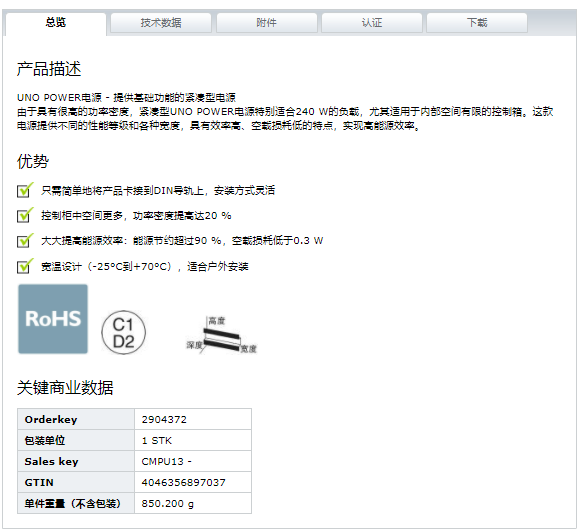The image size is (581, 532).
Task: Click the text 大大提高能源效率
Action: [82, 241]
